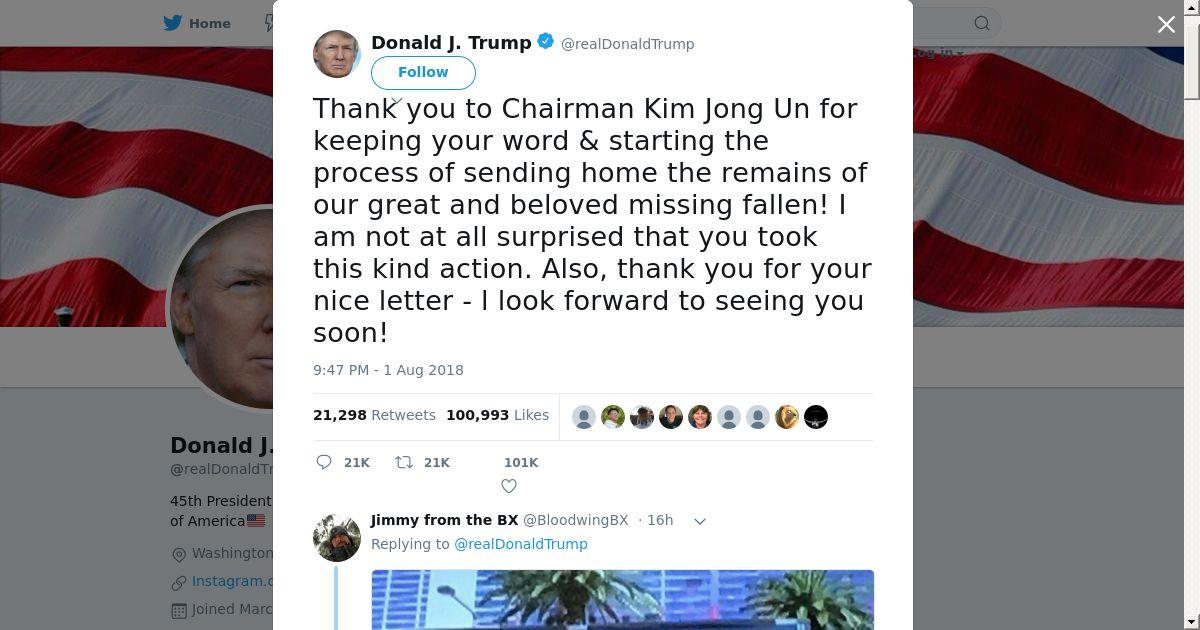Click the Twitter bird Home icon

click(173, 23)
